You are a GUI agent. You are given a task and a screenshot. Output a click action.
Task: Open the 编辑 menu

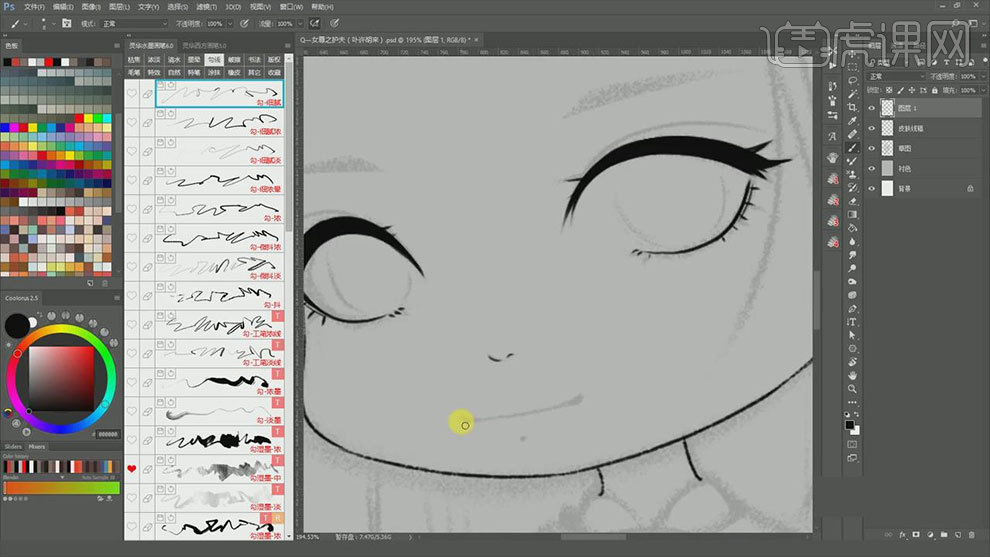click(63, 7)
